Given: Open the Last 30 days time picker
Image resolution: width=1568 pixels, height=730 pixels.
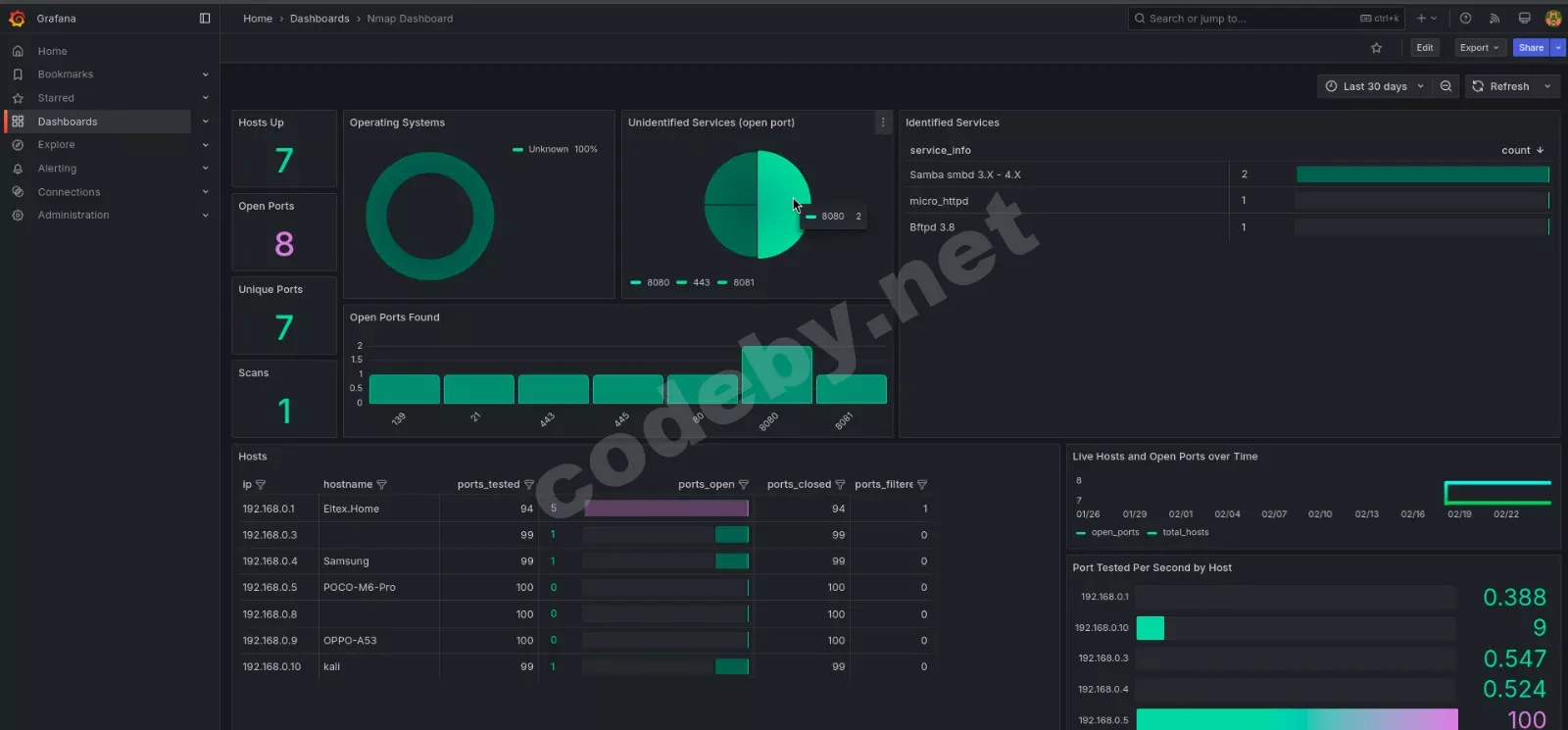Looking at the screenshot, I should 1374,86.
